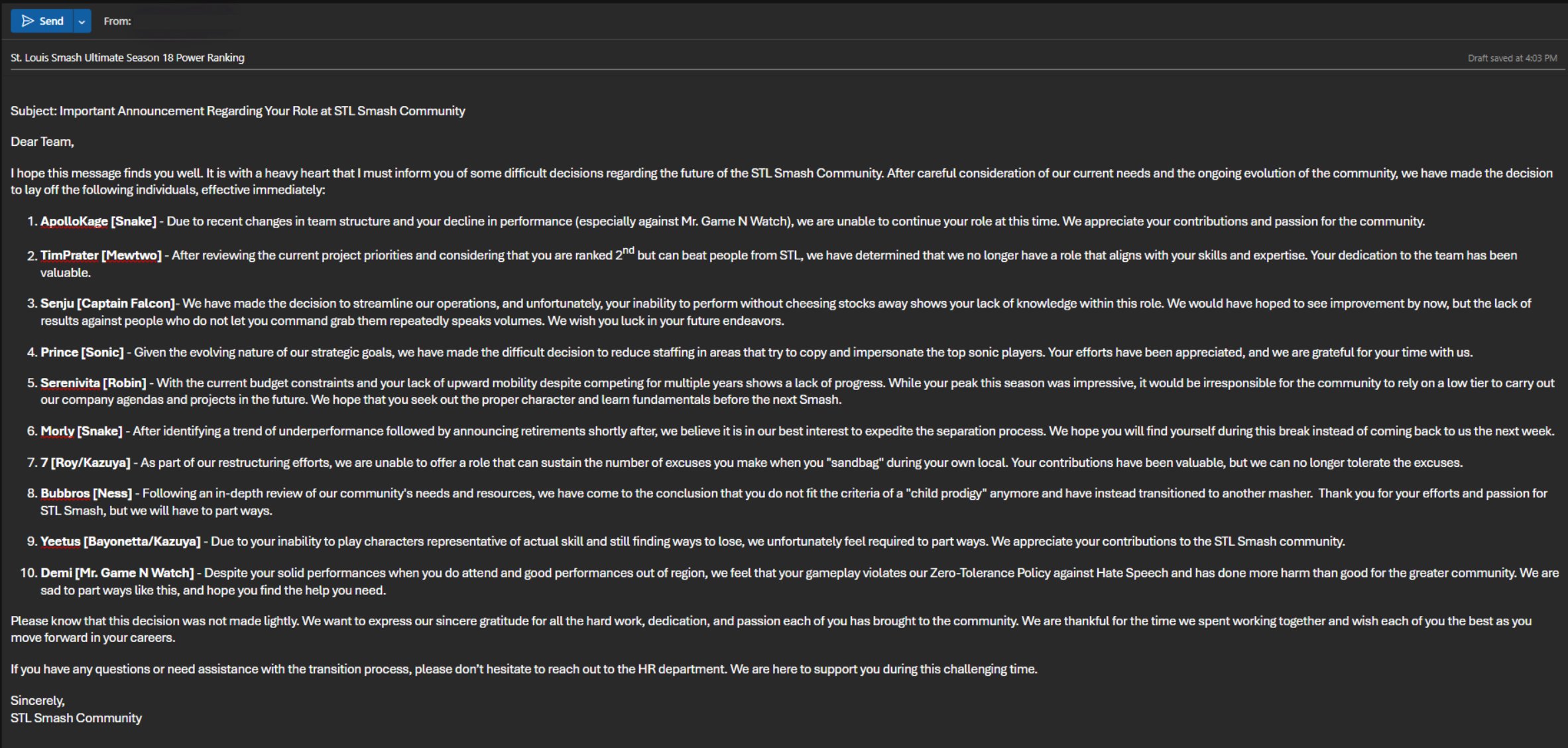The height and width of the screenshot is (748, 1568).
Task: Click the bold "Senju [Captain Falcon]" entry
Action: (x=107, y=304)
